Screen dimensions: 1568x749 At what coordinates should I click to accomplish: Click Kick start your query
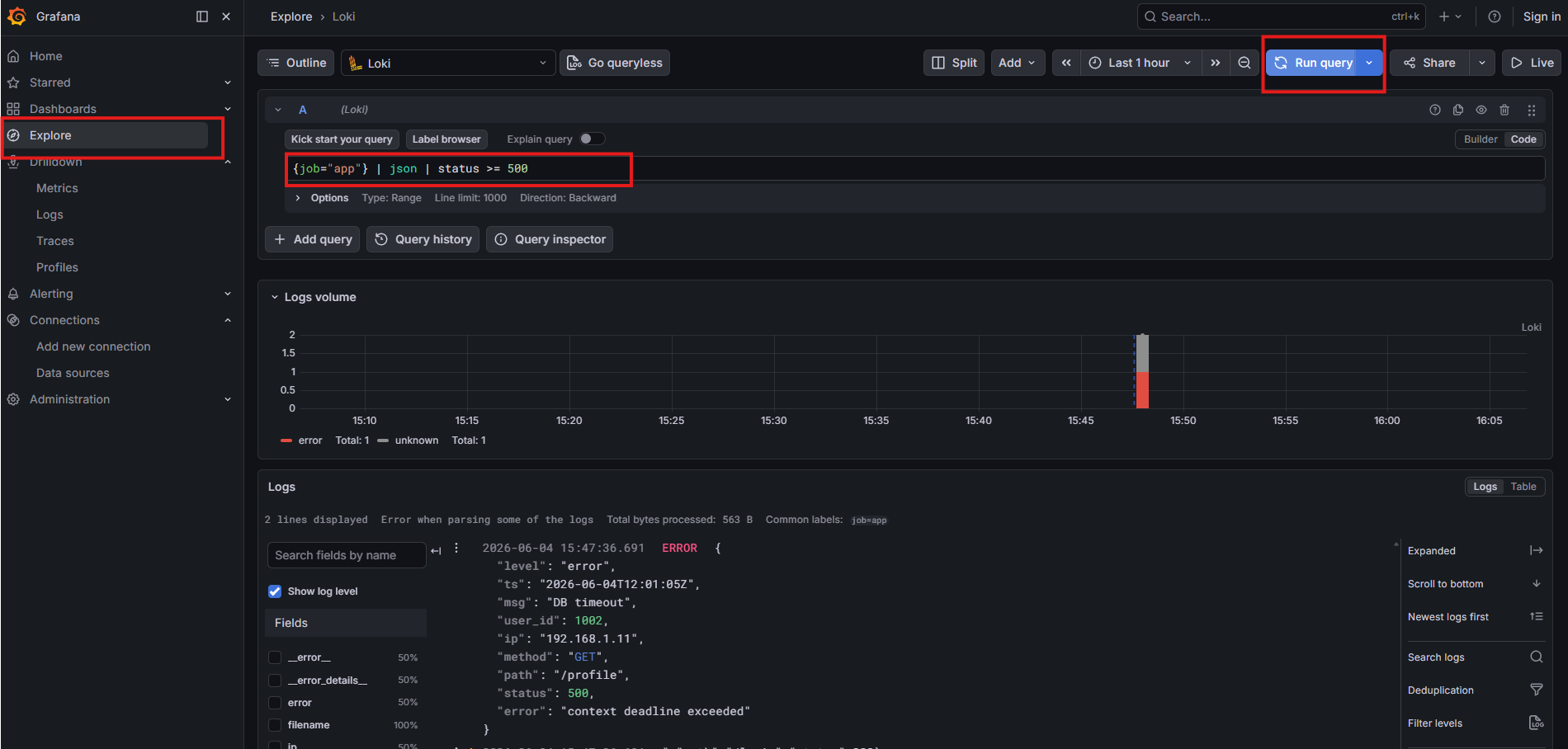click(342, 139)
